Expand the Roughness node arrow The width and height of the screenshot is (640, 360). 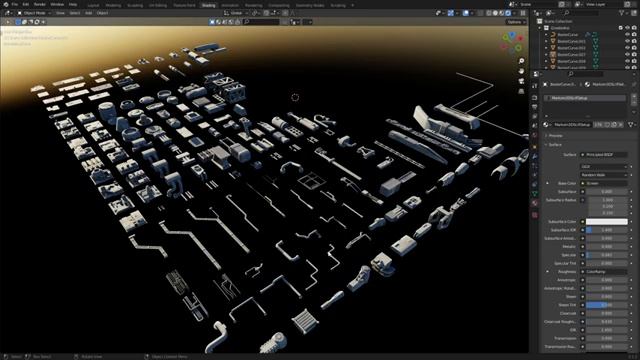(547, 271)
